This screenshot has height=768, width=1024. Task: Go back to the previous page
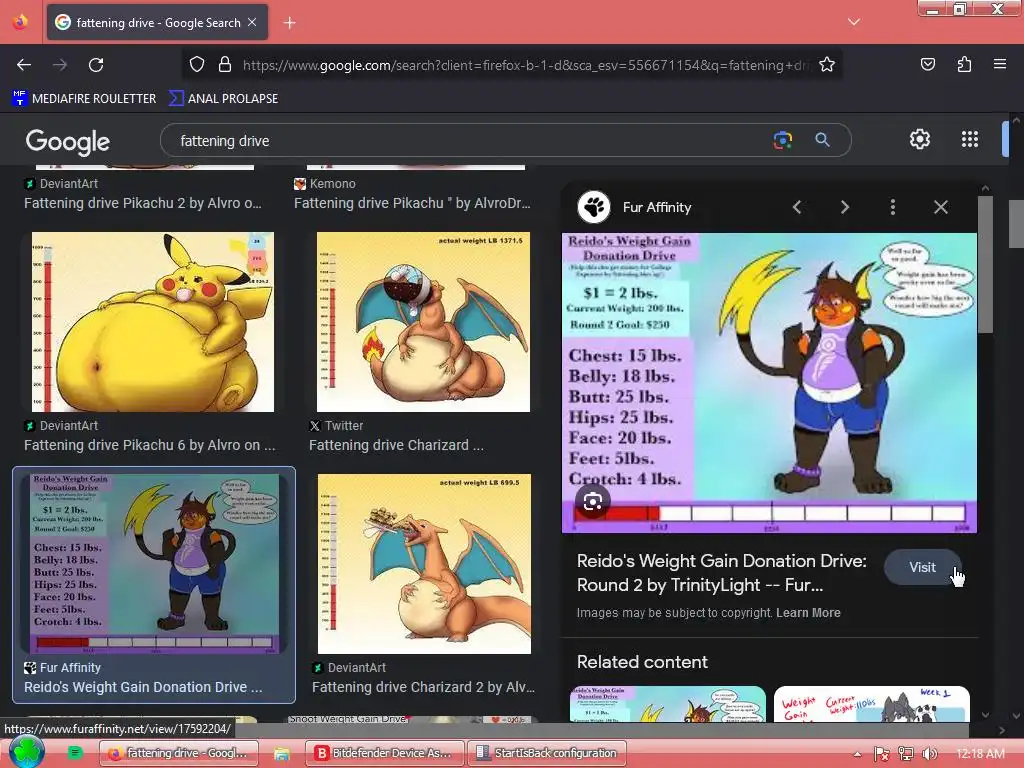click(x=24, y=65)
